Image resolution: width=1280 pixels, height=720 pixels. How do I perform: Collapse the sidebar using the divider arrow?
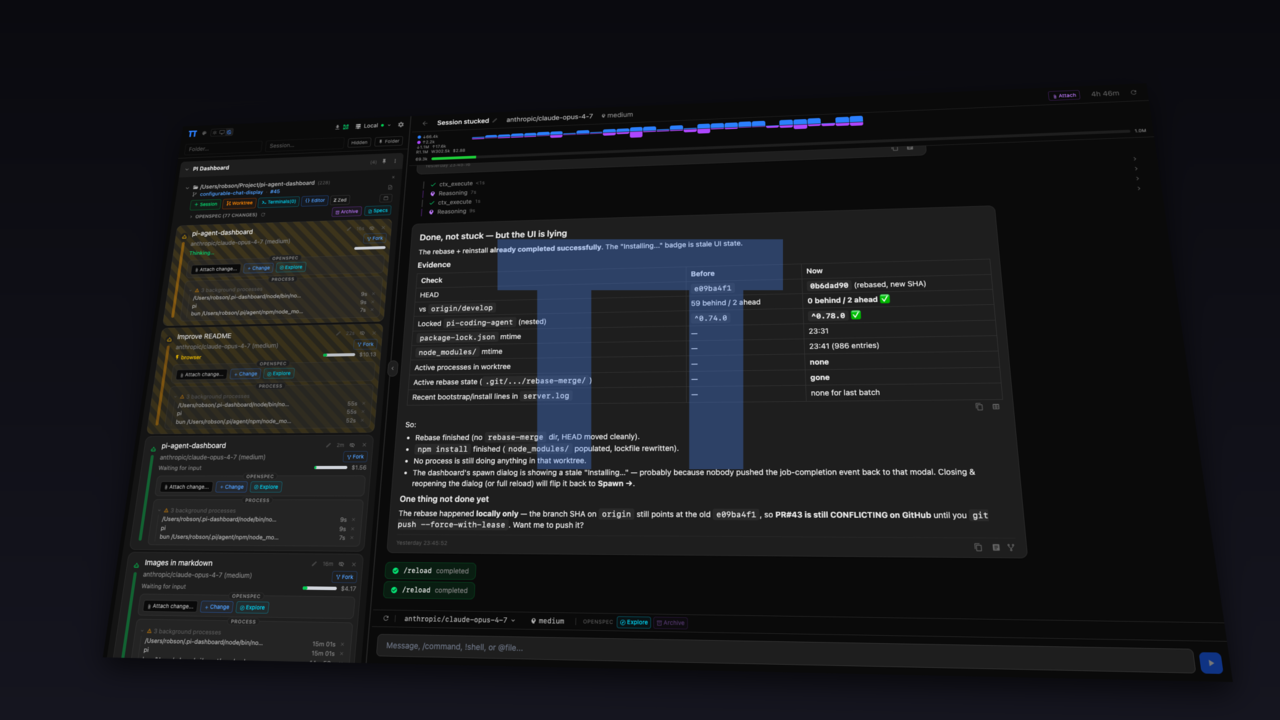click(392, 368)
